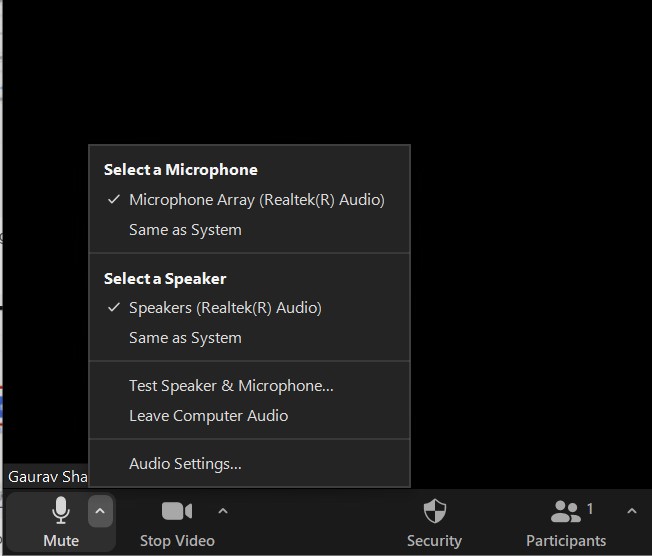Choose Same as System under Select a Microphone

(x=185, y=230)
